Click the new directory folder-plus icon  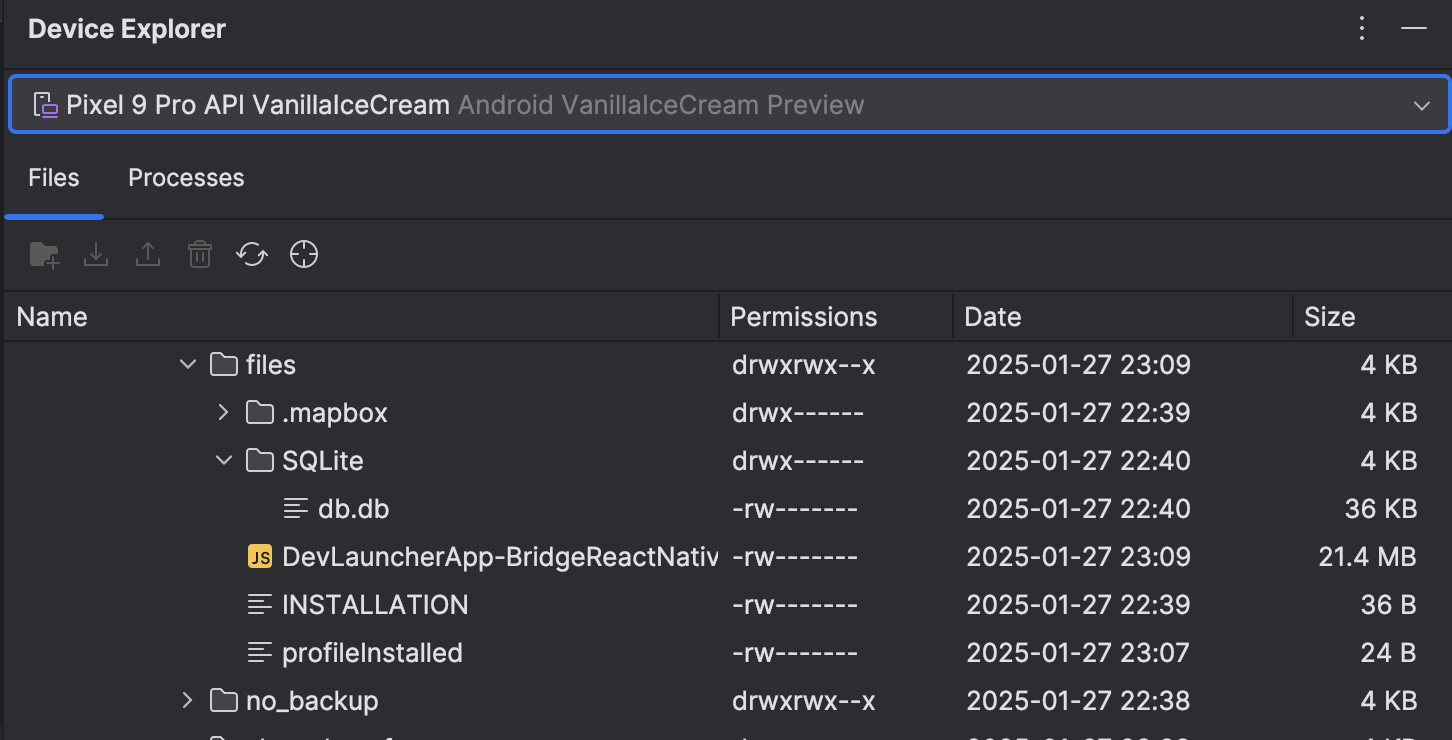pos(44,255)
